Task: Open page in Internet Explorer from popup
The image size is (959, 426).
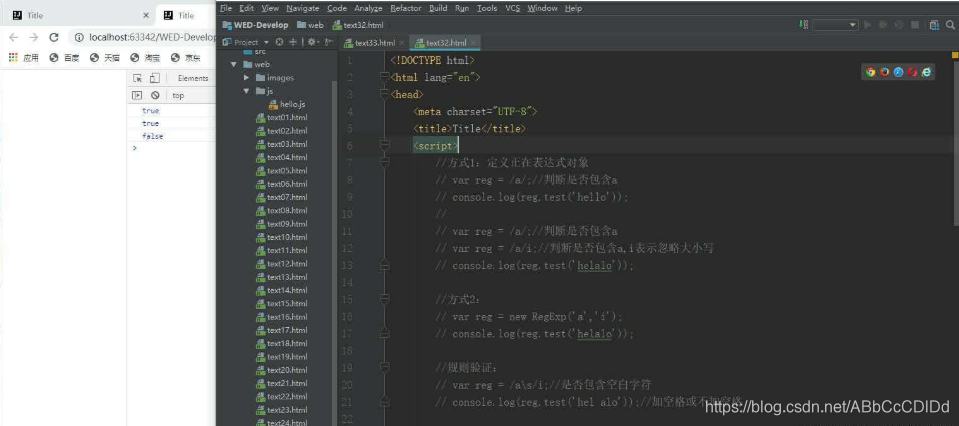Action: (x=927, y=72)
